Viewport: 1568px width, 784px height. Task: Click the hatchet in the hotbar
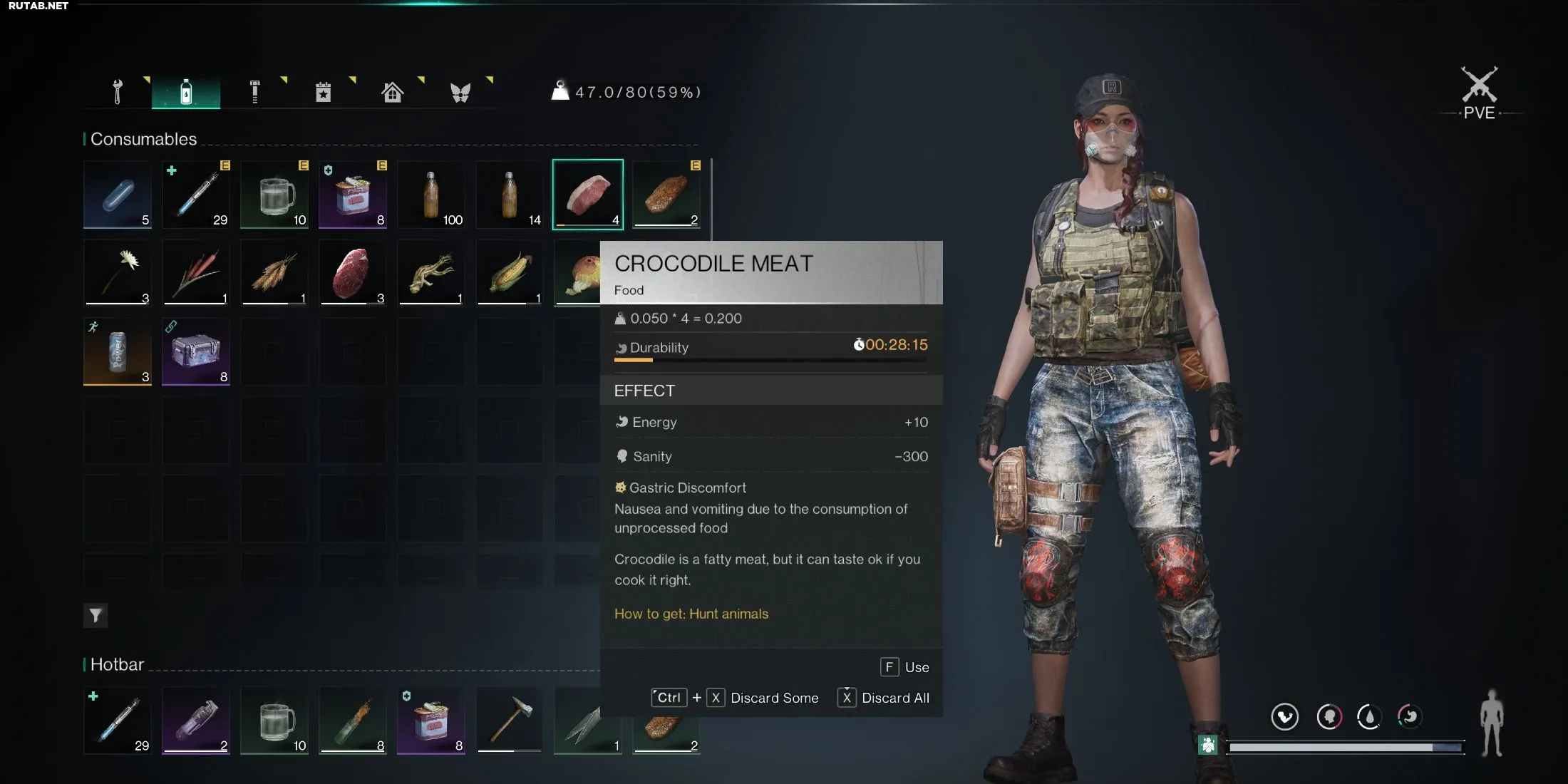pyautogui.click(x=510, y=721)
